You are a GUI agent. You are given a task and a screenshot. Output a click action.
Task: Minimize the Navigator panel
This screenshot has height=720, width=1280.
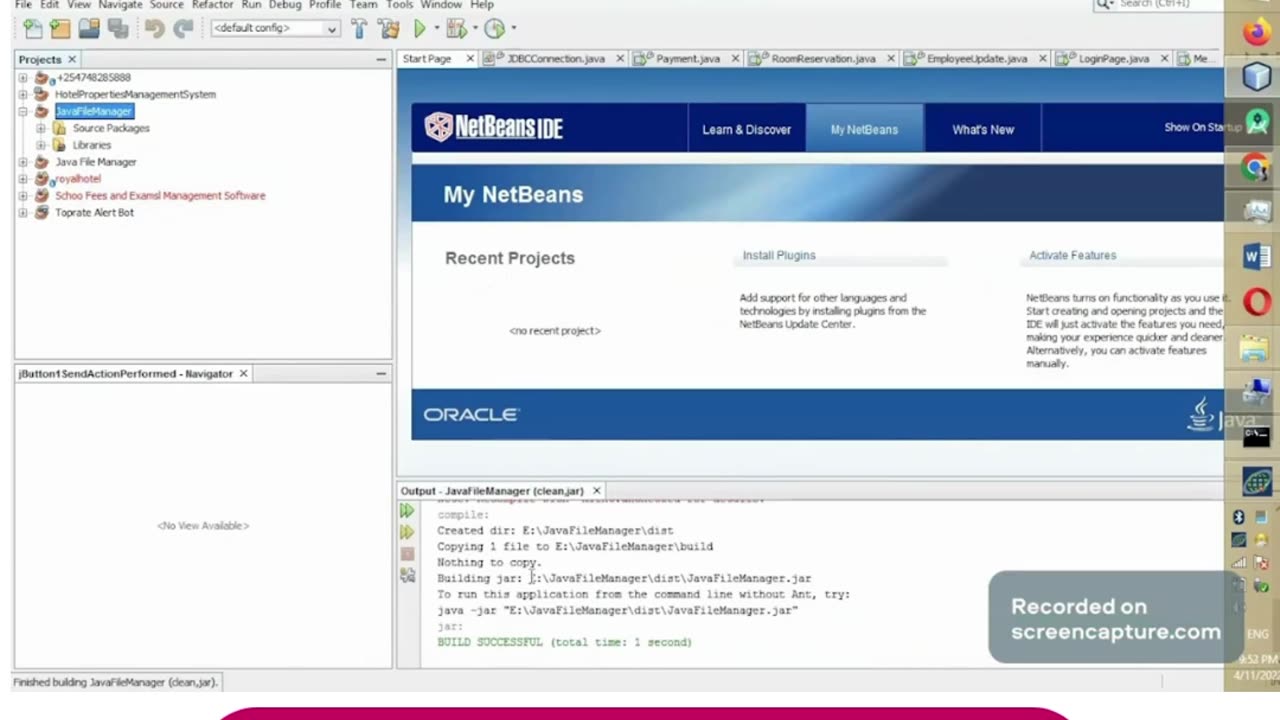[x=381, y=373]
